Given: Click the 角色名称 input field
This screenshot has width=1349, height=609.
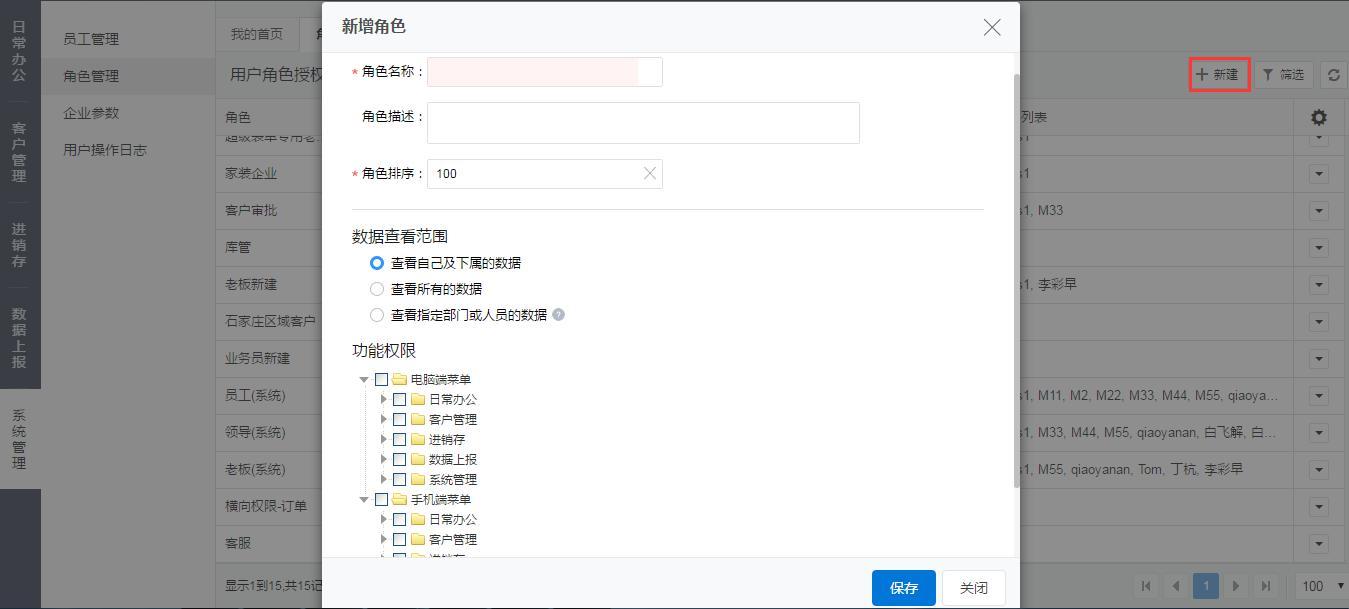Looking at the screenshot, I should (543, 72).
